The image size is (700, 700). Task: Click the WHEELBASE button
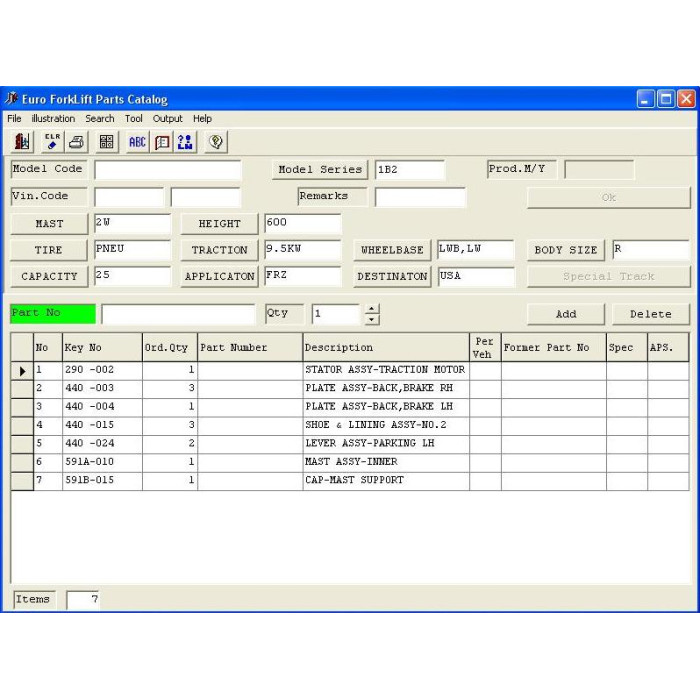click(392, 250)
